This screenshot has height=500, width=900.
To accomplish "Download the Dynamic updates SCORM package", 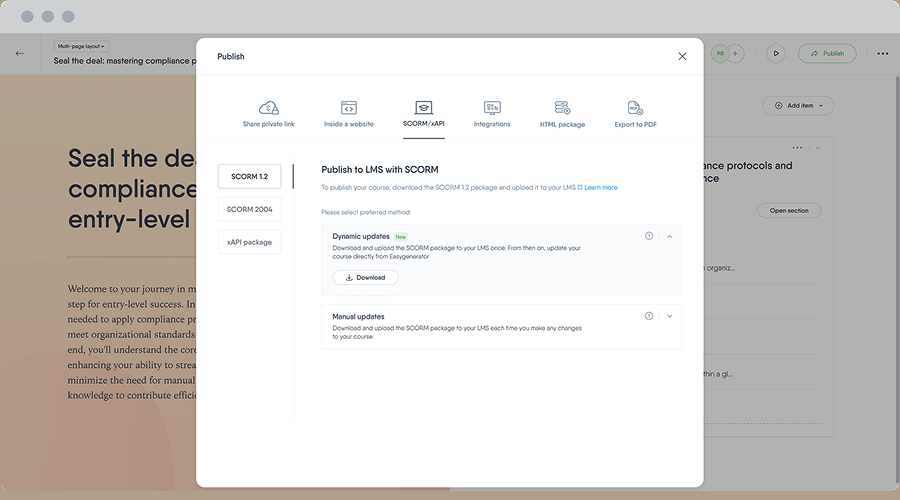I will 365,277.
